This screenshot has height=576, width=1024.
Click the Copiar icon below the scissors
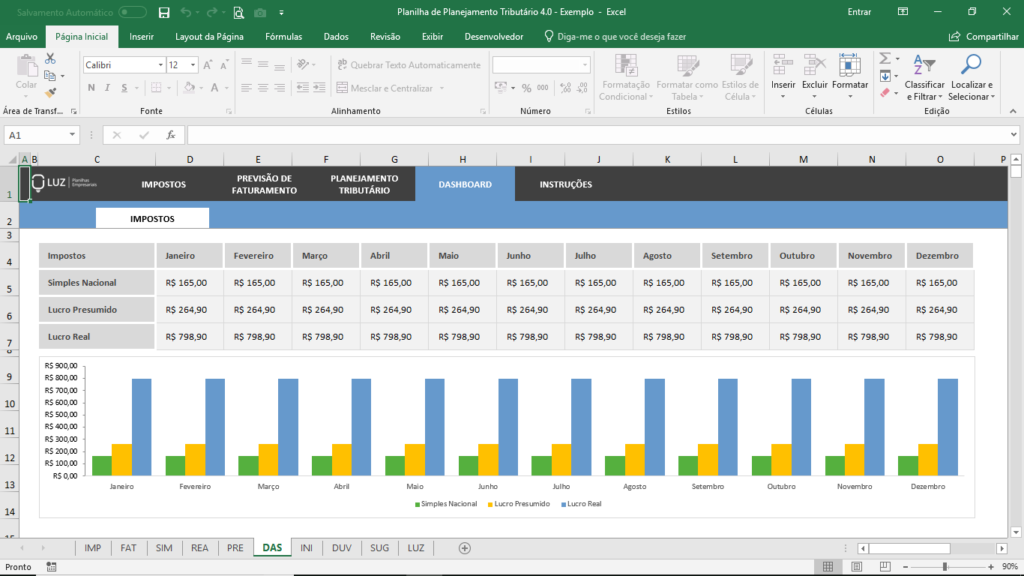pos(51,76)
